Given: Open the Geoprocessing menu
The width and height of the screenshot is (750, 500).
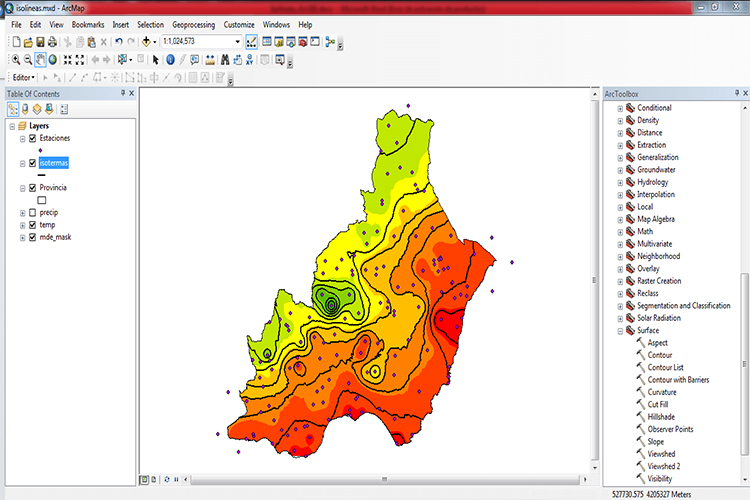Looking at the screenshot, I should [x=192, y=23].
